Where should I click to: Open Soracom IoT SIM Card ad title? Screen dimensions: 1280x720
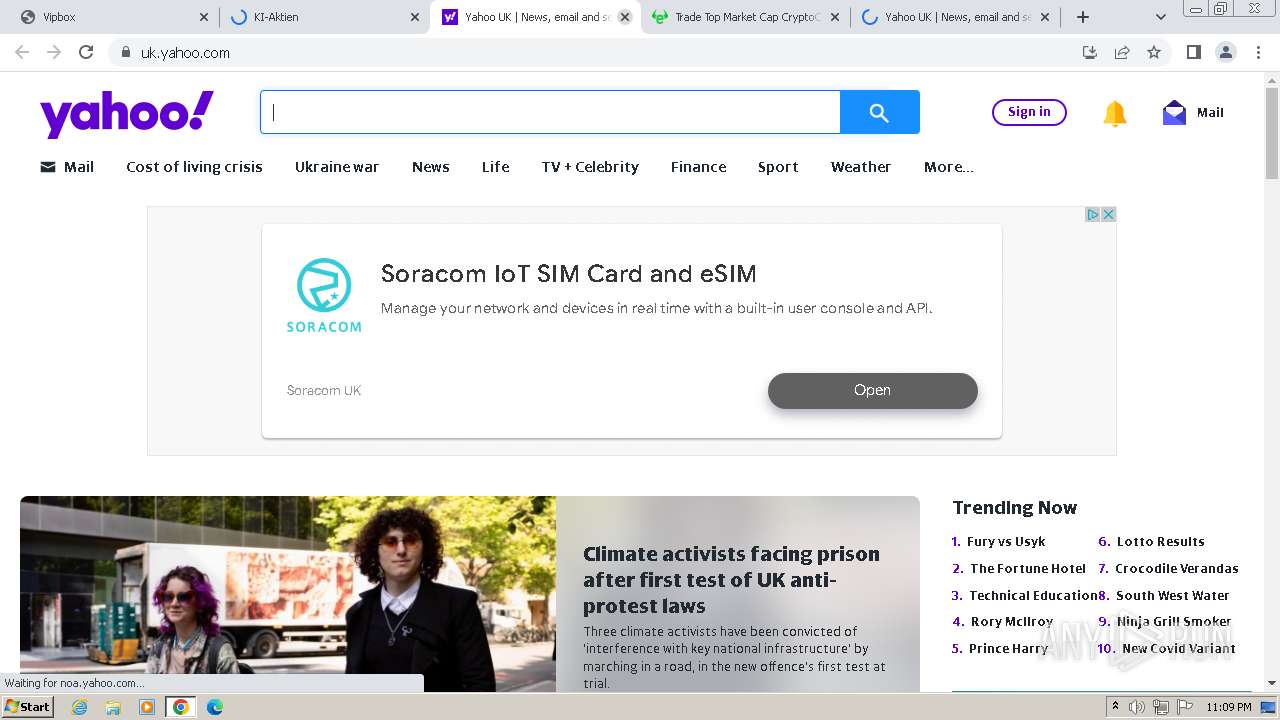pyautogui.click(x=568, y=274)
